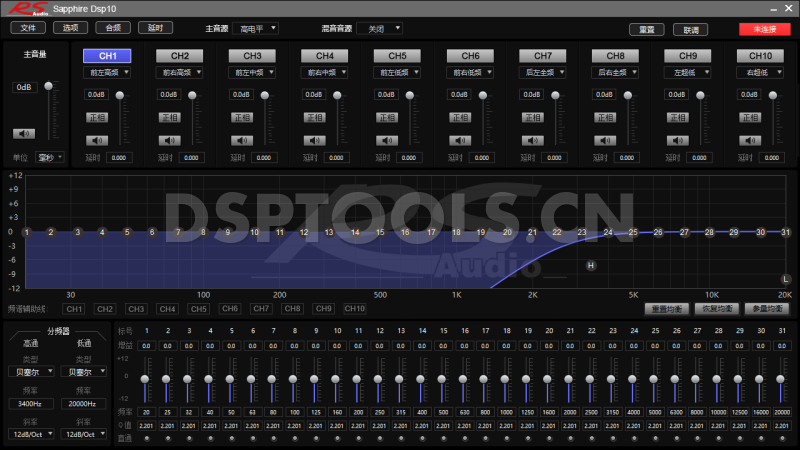Open high-pass slope 12dB/Oct dropdown
This screenshot has width=800, height=450.
click(31, 434)
